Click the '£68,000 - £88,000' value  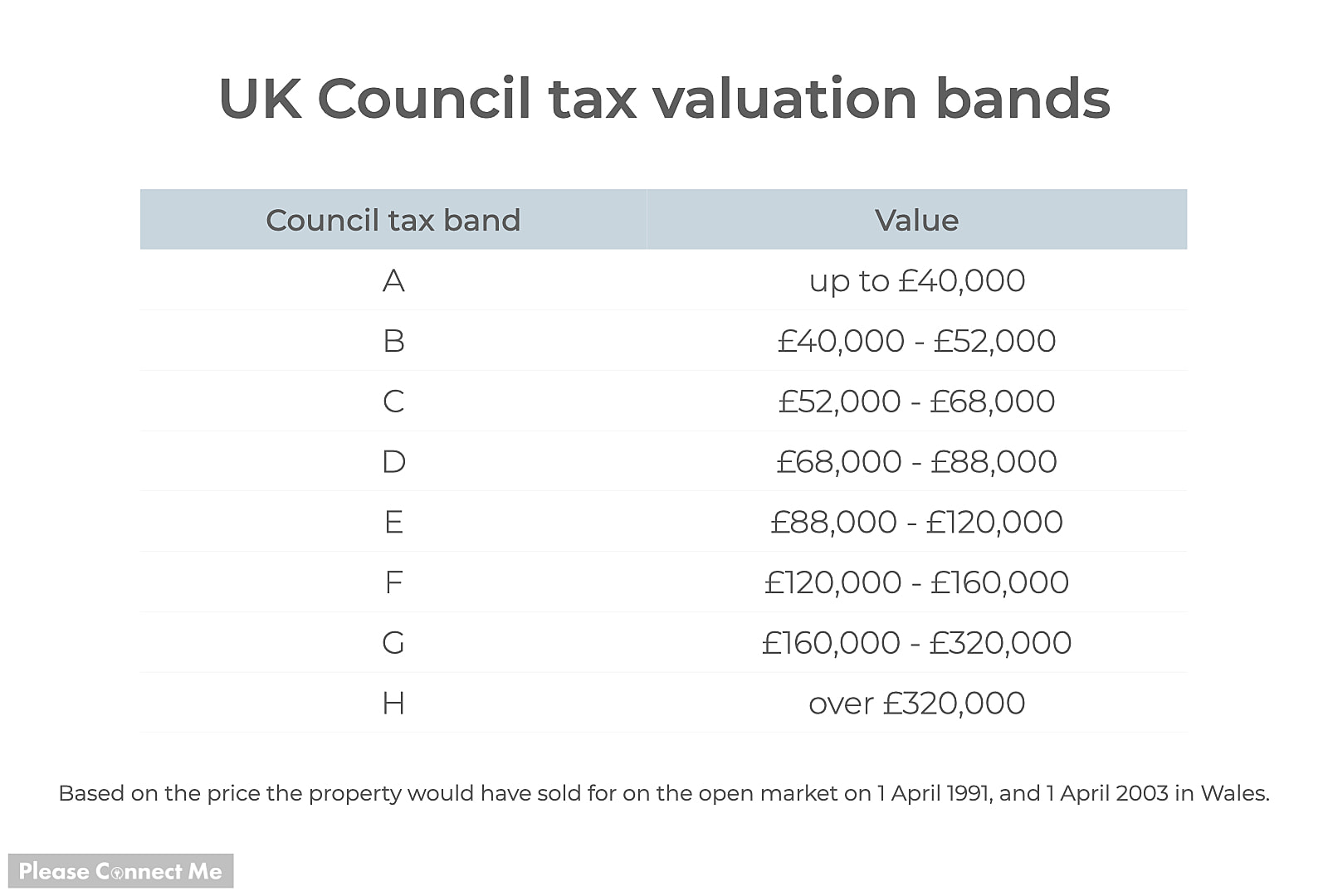(x=916, y=461)
